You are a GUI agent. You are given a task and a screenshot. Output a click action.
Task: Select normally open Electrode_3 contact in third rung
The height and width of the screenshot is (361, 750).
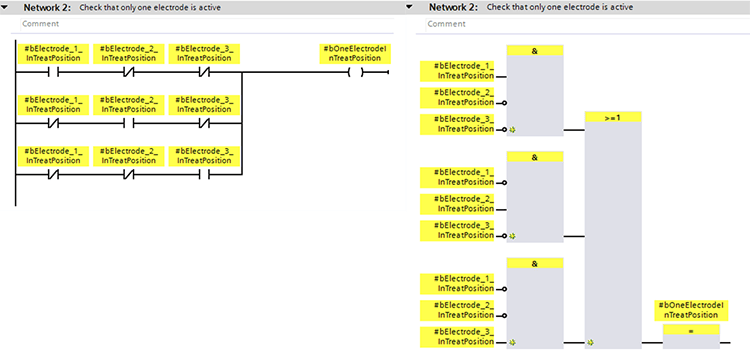click(204, 175)
